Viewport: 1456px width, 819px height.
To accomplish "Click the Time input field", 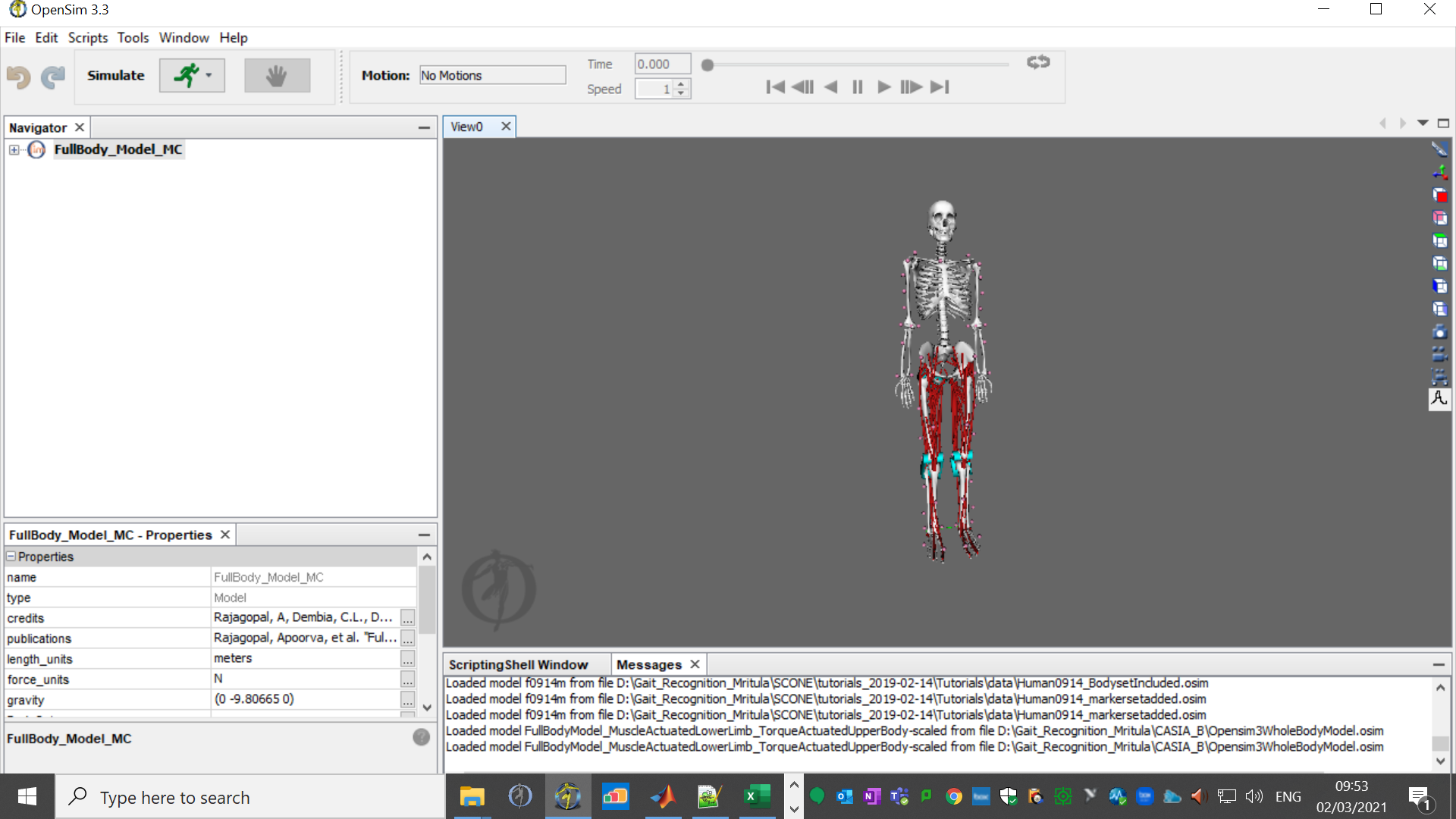I will [x=658, y=63].
